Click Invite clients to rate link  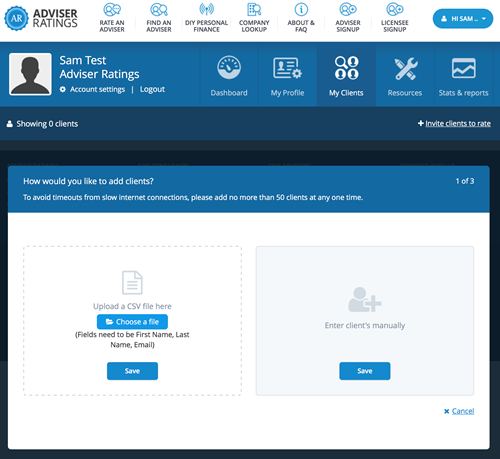(458, 124)
